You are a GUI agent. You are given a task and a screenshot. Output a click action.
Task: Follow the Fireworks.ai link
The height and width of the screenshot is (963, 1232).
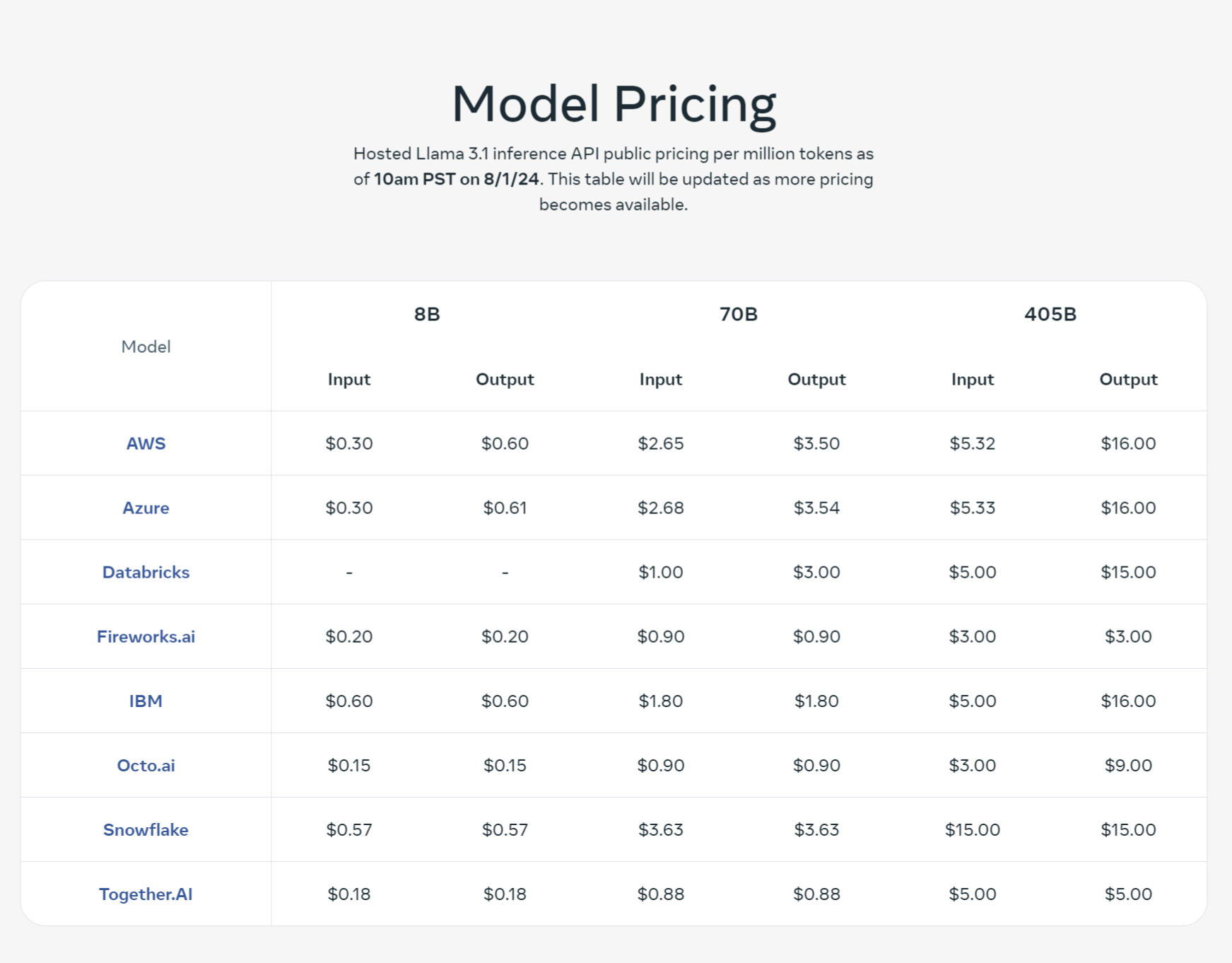pyautogui.click(x=146, y=636)
